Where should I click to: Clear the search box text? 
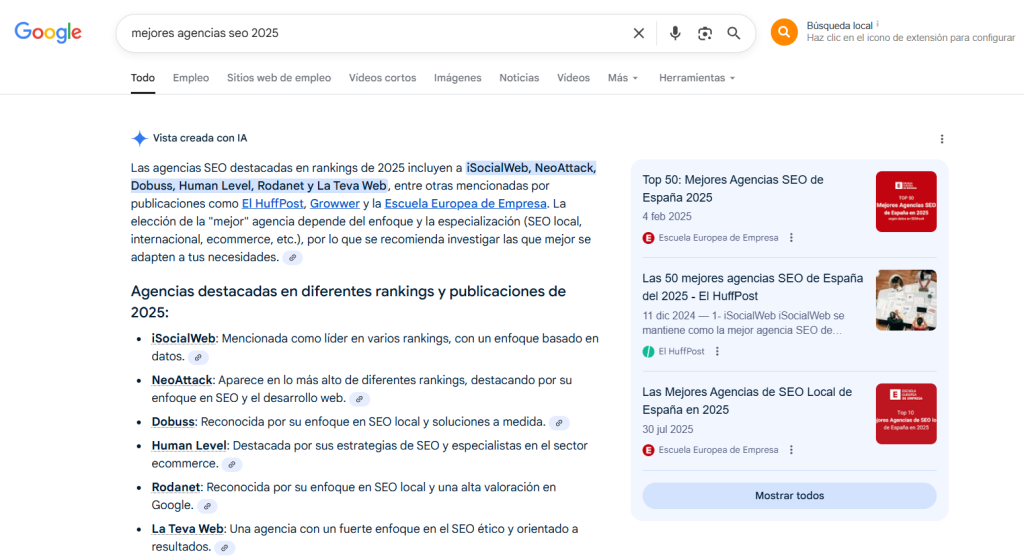click(x=639, y=33)
